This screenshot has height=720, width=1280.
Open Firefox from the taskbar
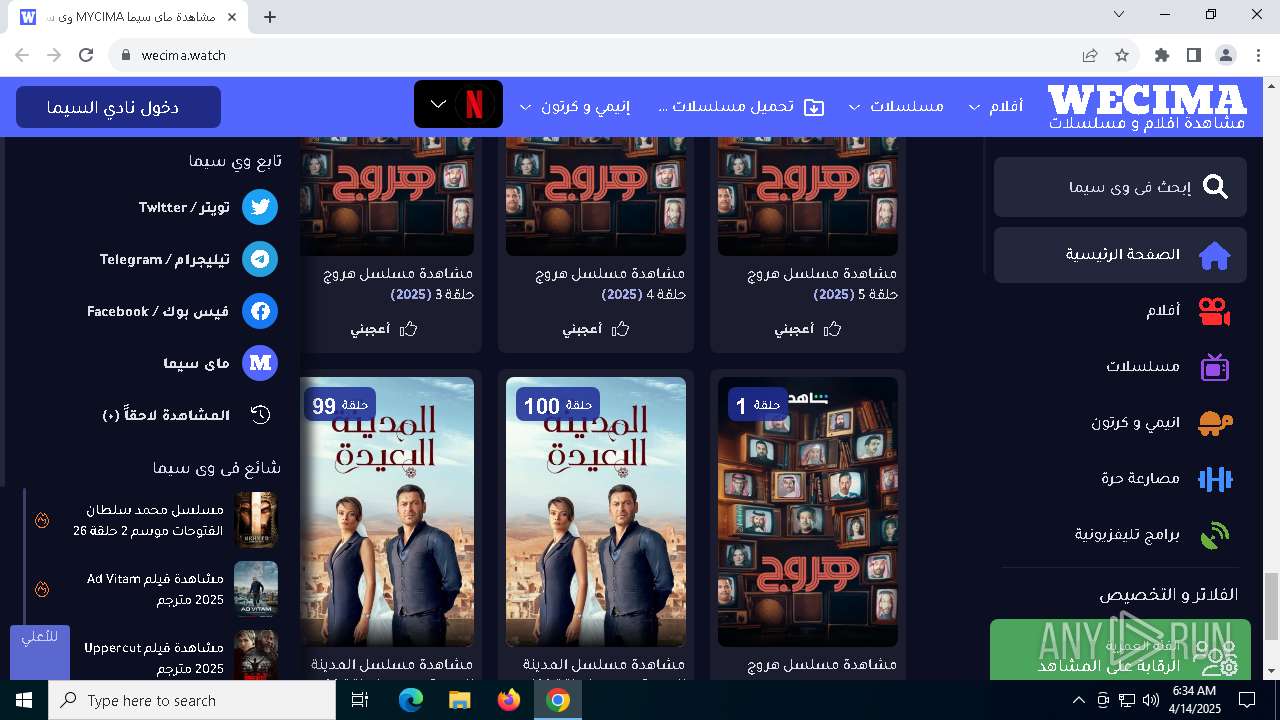509,700
